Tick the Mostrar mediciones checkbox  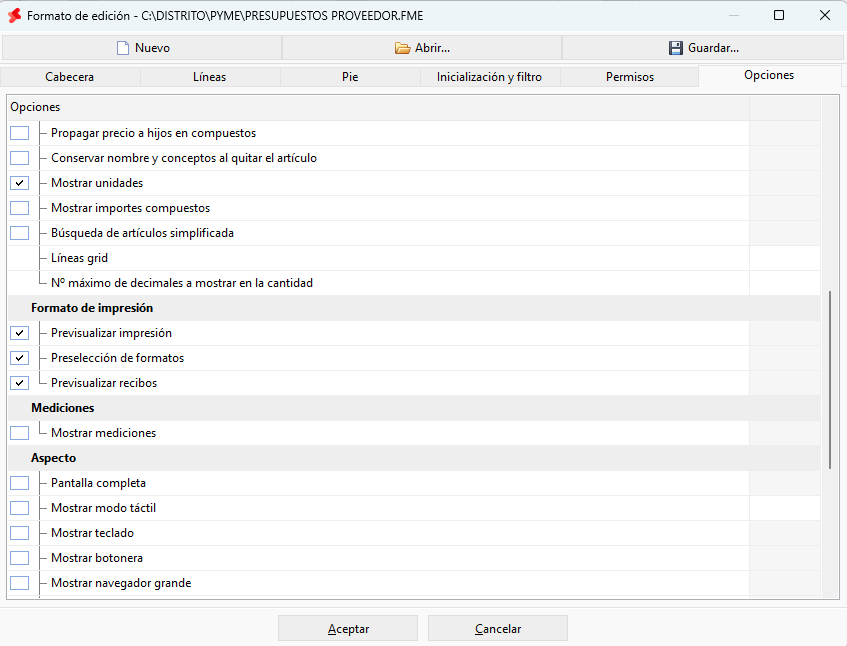tap(19, 433)
